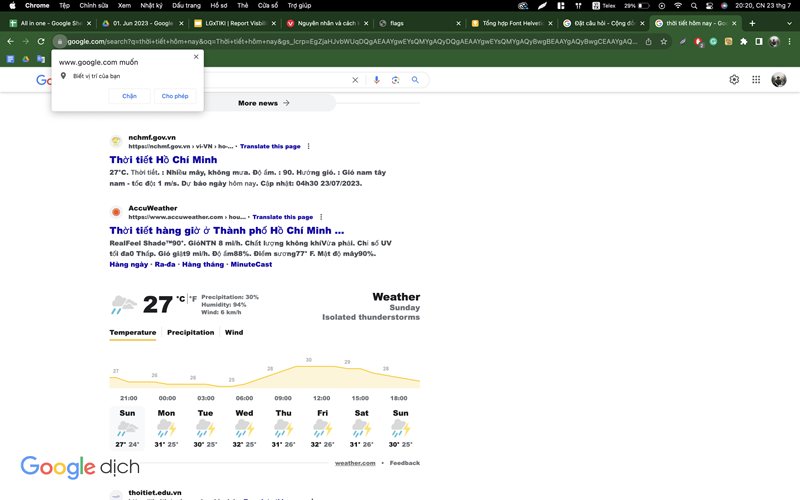Open Control Center in menu bar

pos(709,6)
